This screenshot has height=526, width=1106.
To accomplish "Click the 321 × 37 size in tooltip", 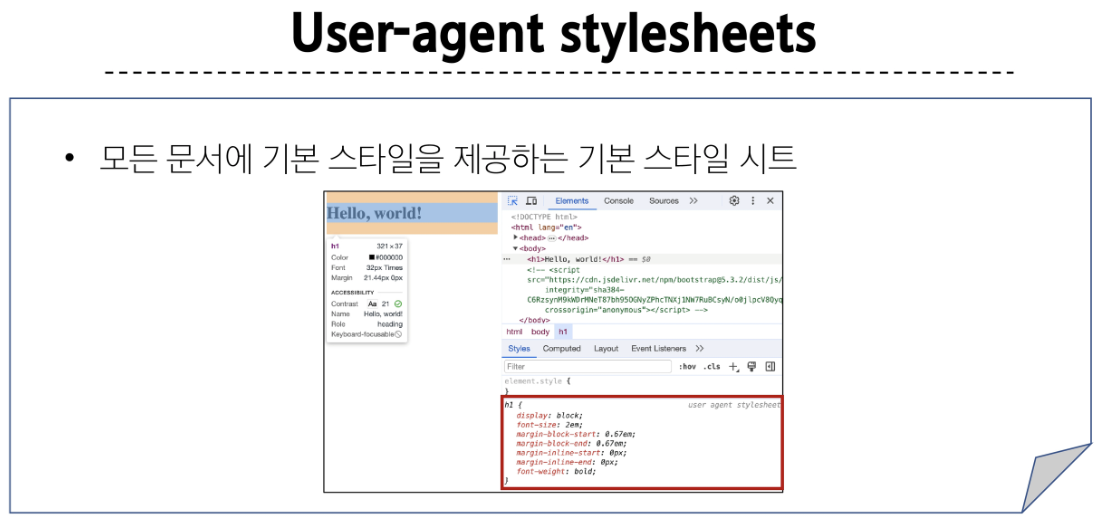I will [389, 246].
